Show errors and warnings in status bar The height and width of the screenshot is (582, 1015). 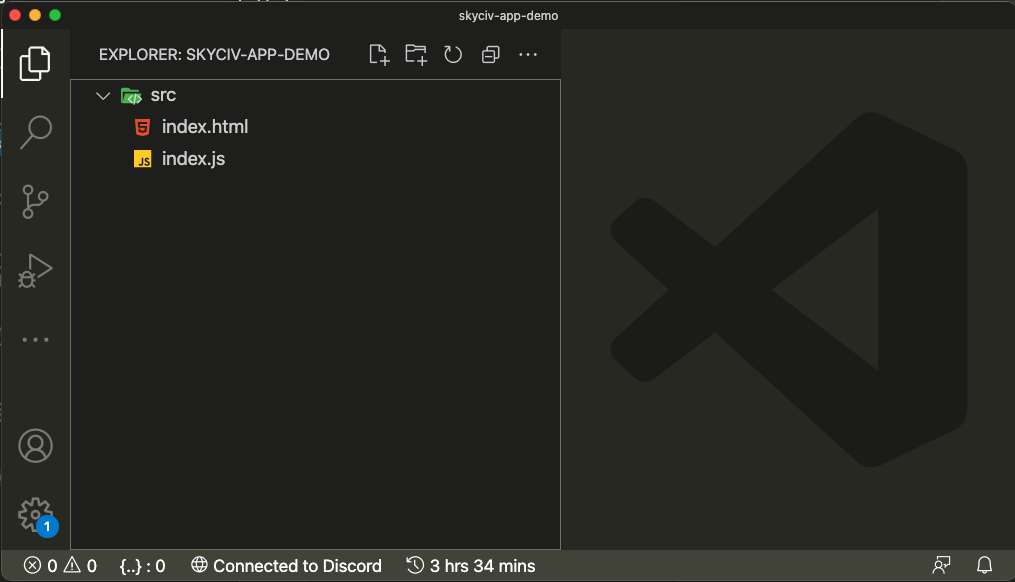pos(60,566)
